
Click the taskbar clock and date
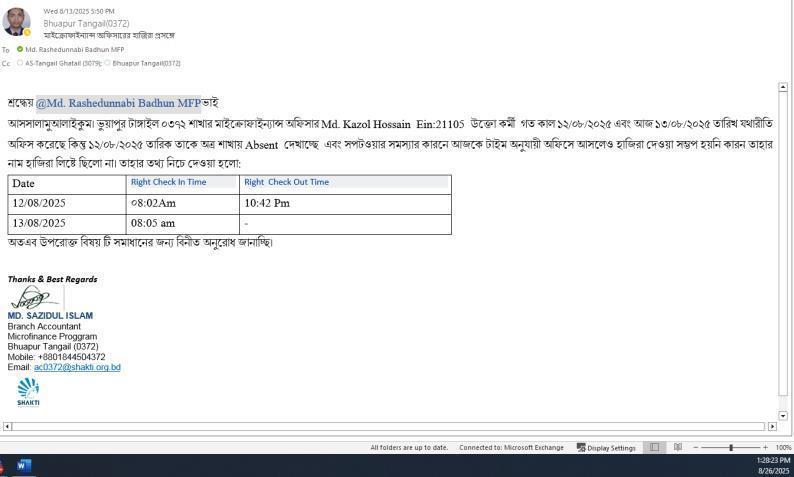coord(773,465)
